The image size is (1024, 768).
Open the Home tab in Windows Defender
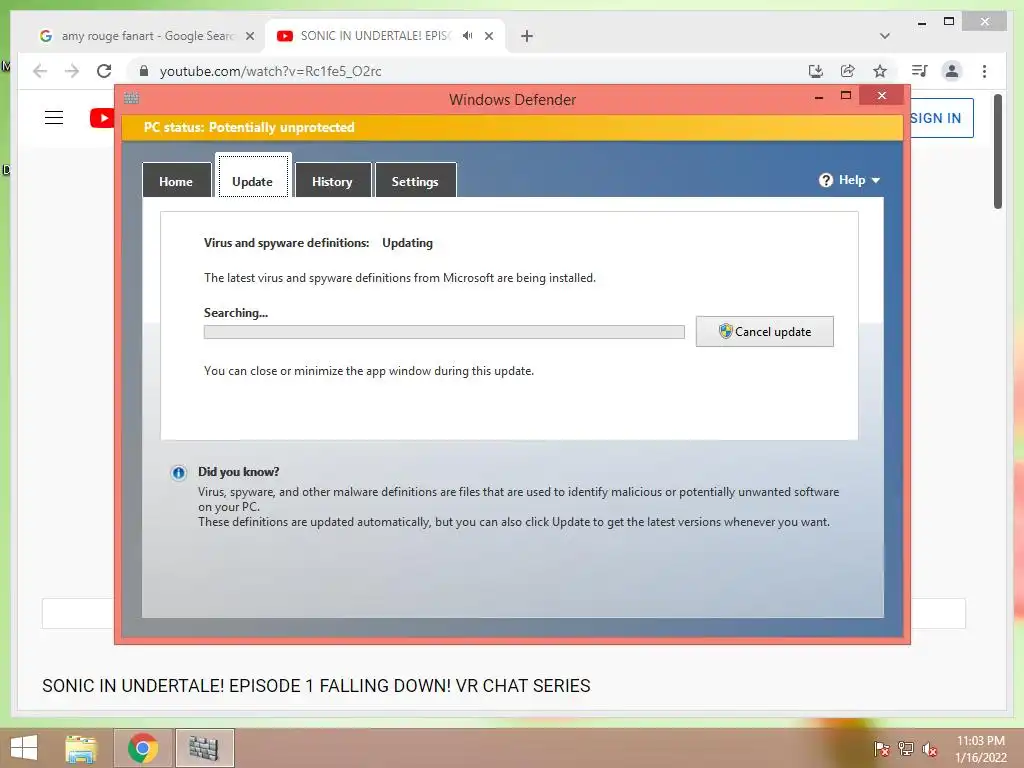(x=176, y=181)
